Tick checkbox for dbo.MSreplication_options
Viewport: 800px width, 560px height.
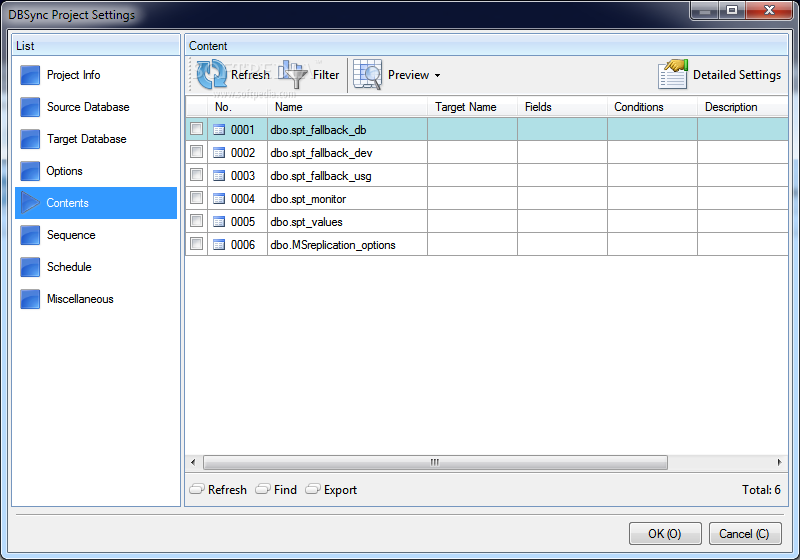pyautogui.click(x=196, y=244)
